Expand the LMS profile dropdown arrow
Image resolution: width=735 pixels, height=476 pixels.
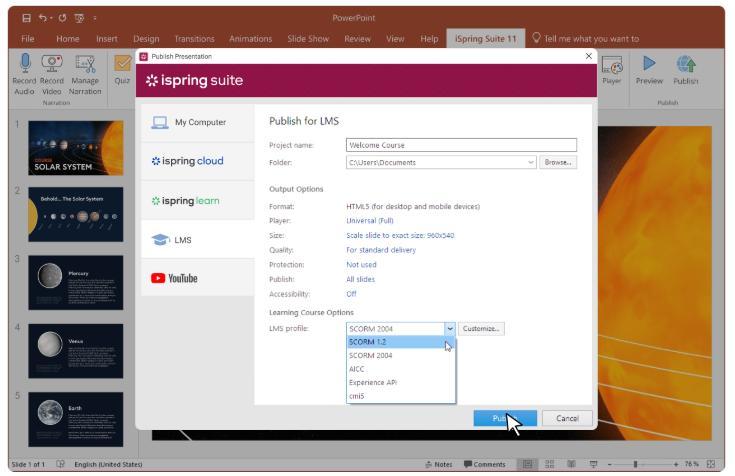(450, 328)
